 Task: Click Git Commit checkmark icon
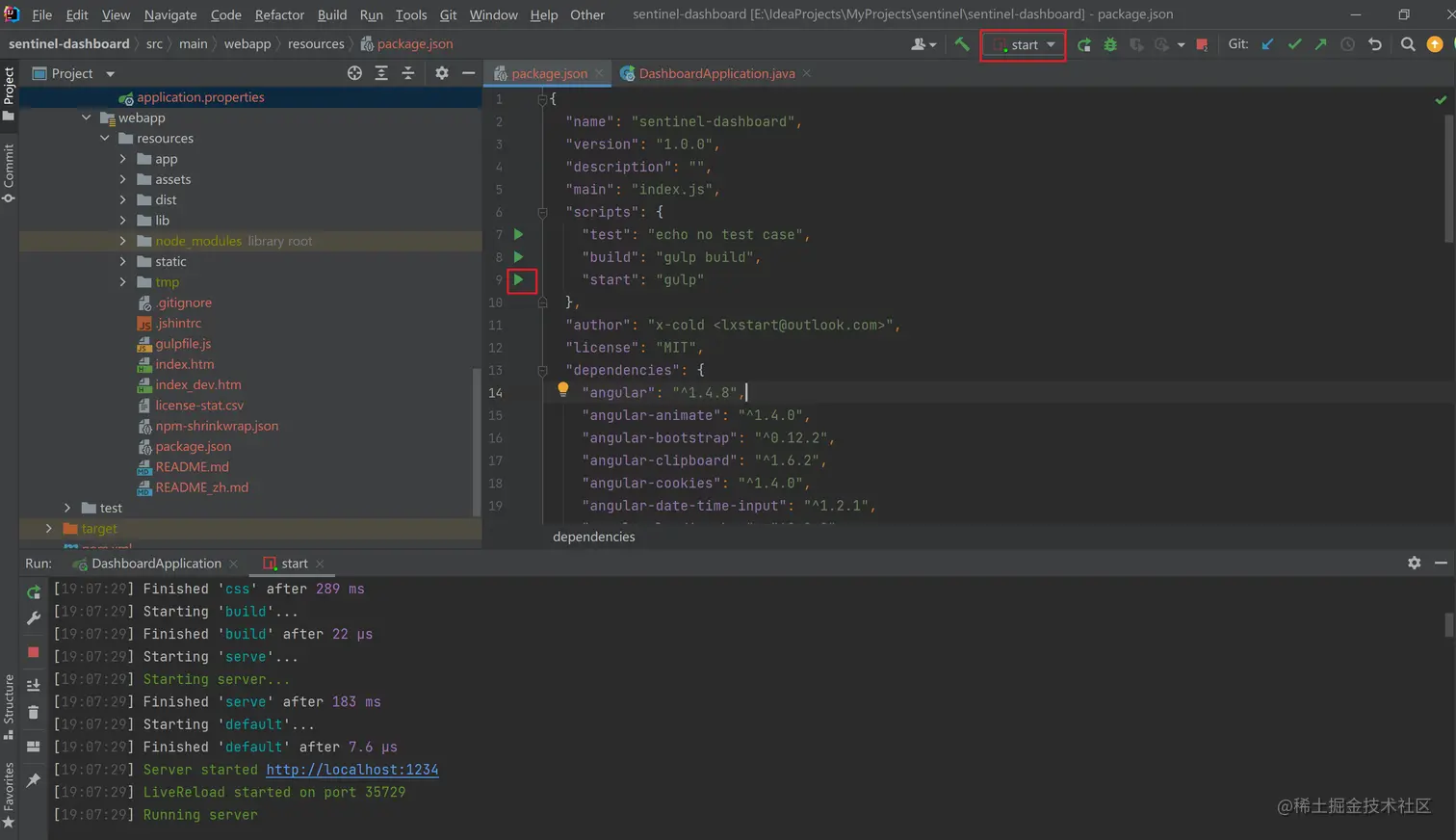tap(1294, 44)
